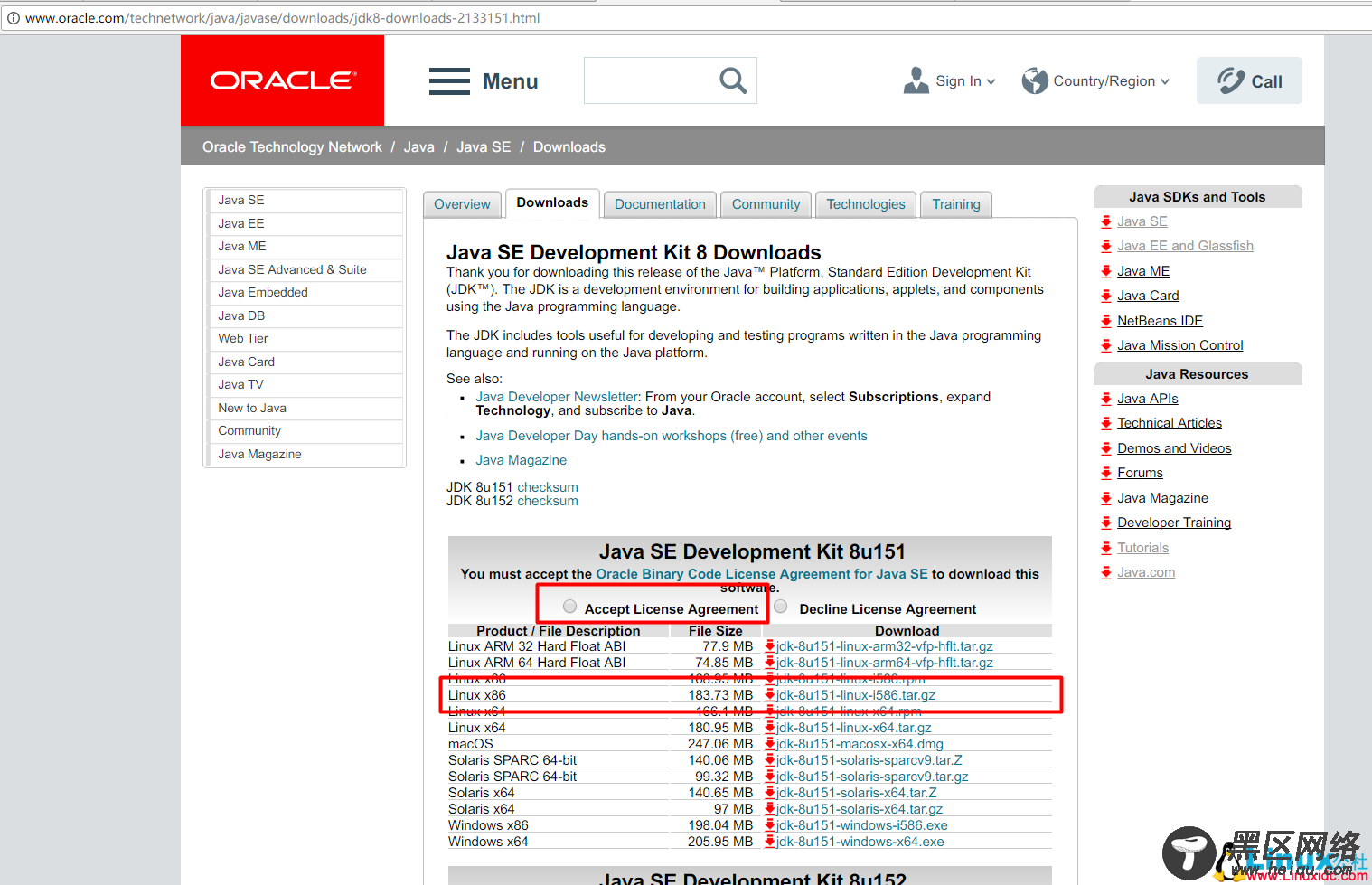Image resolution: width=1372 pixels, height=885 pixels.
Task: Click the Country/Region globe icon
Action: [x=1035, y=80]
